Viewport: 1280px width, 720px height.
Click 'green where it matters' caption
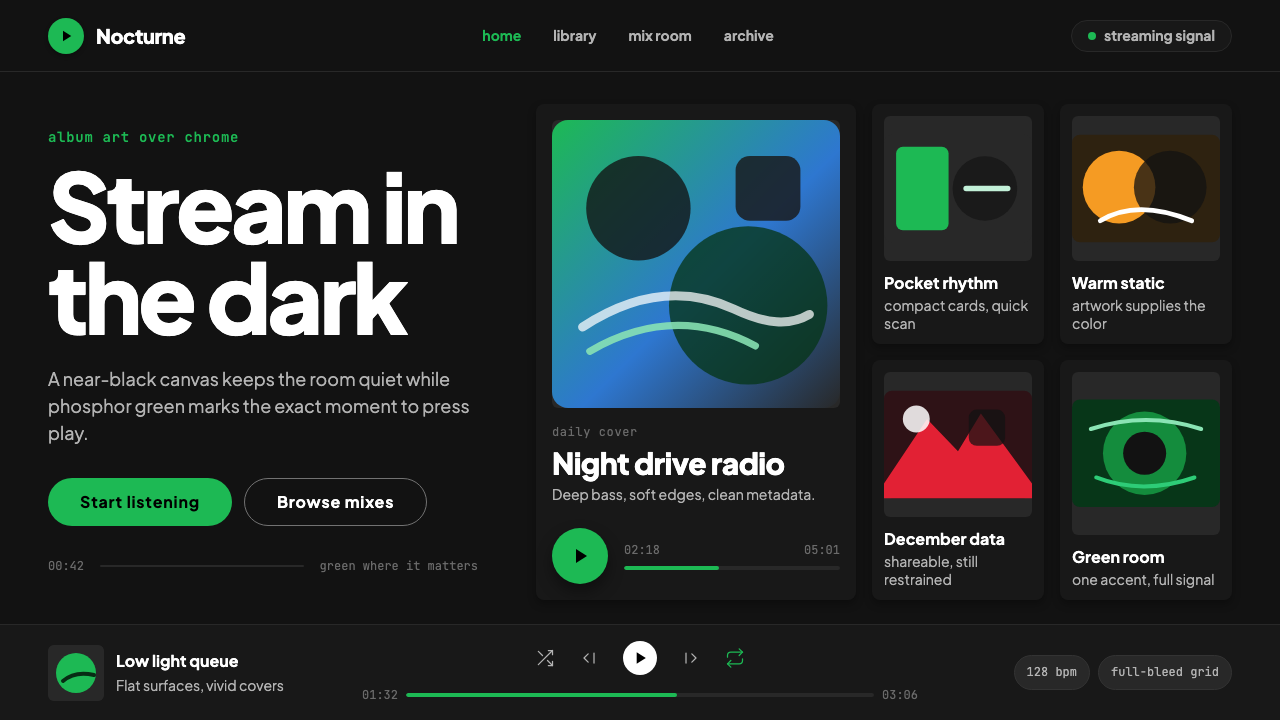[x=399, y=566]
